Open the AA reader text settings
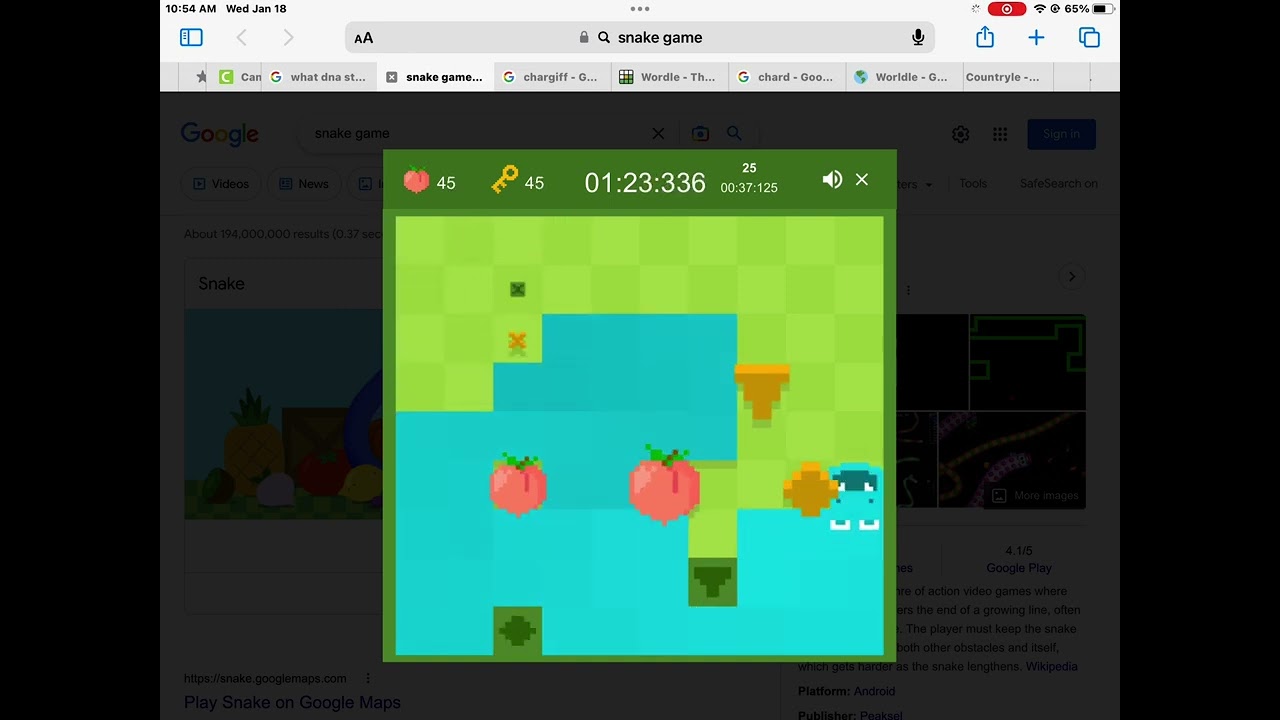The height and width of the screenshot is (720, 1280). click(364, 38)
